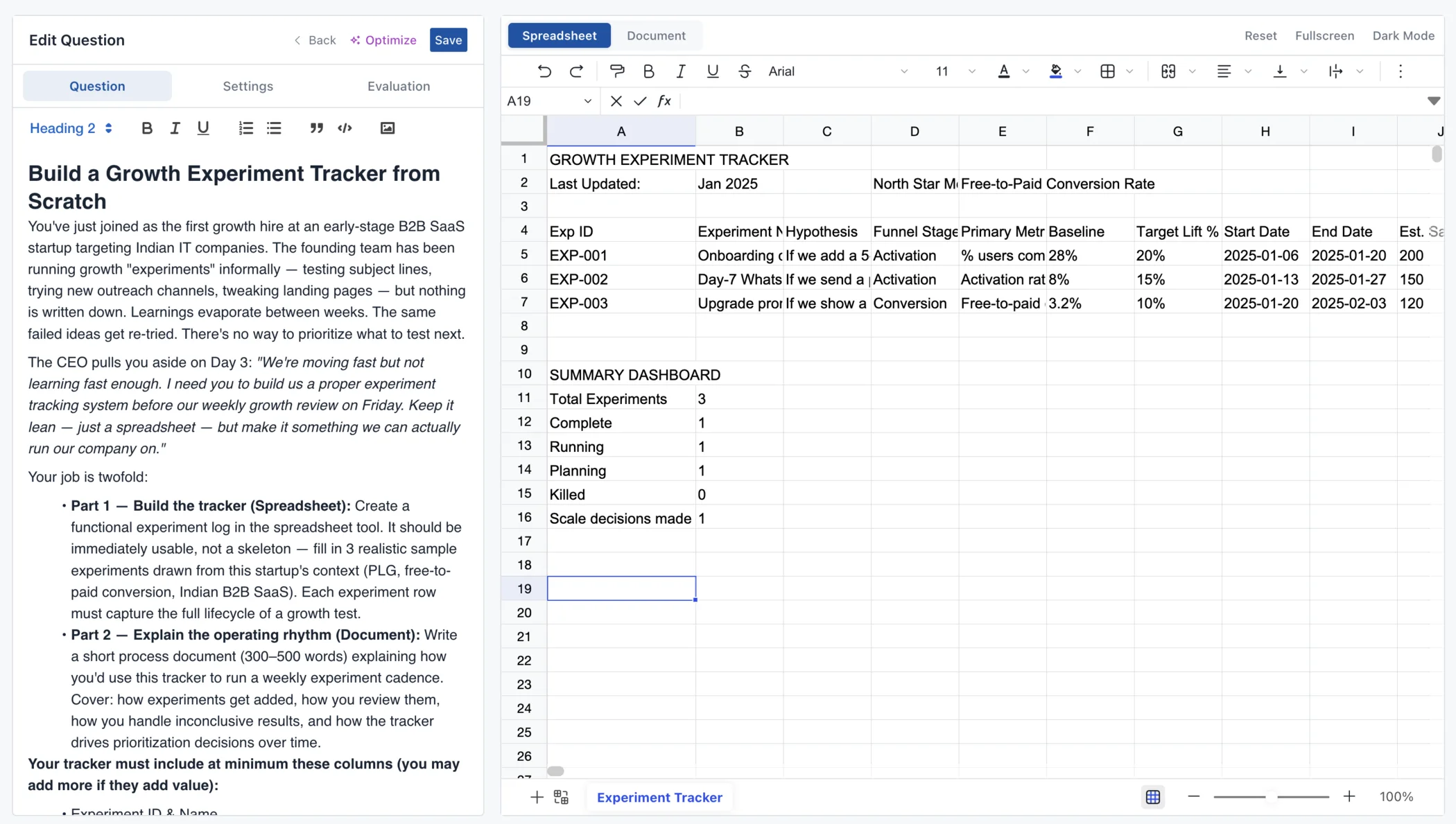Viewport: 1456px width, 824px height.
Task: Open the Experiment Tracker sheet tab
Action: 659,797
